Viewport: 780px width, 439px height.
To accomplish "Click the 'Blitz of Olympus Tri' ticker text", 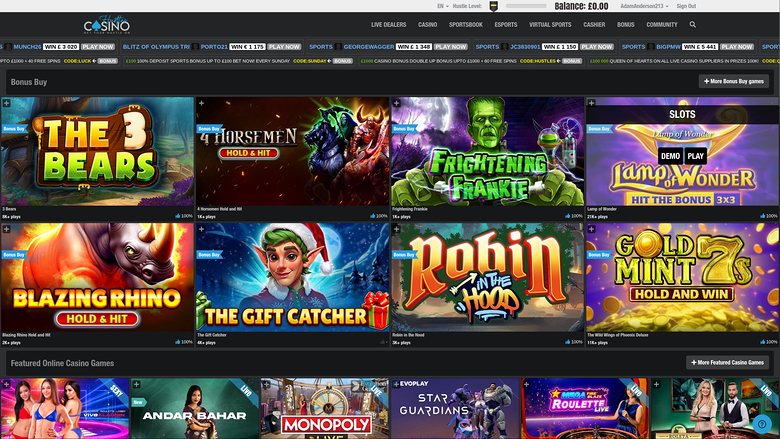I will 156,47.
